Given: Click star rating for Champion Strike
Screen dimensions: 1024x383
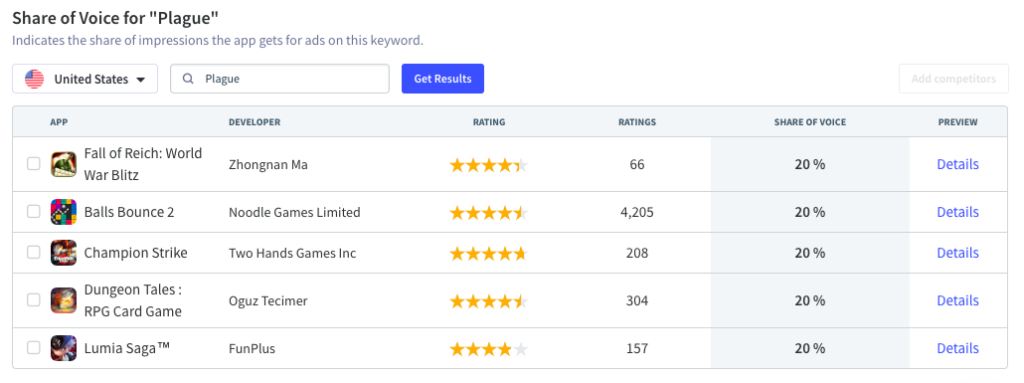Looking at the screenshot, I should click(x=488, y=254).
